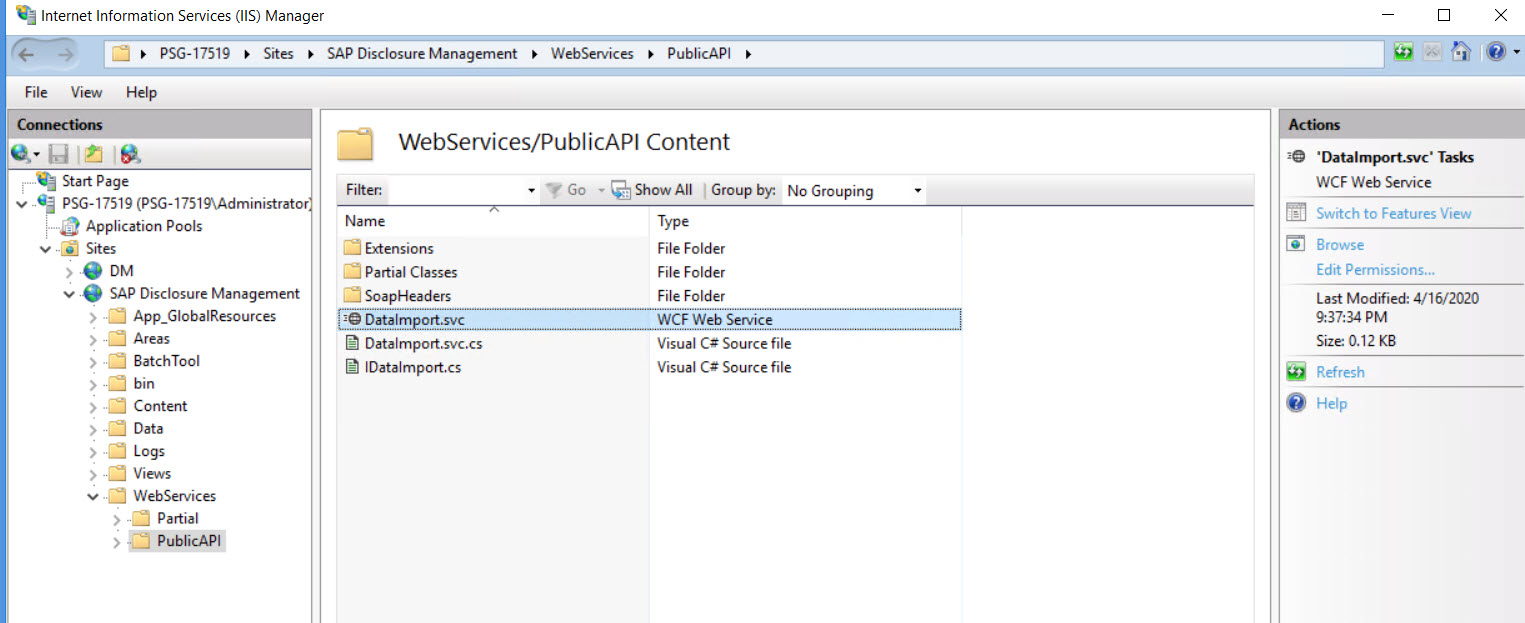Go forward with the Forward arrow button
The height and width of the screenshot is (623, 1525).
pyautogui.click(x=65, y=54)
